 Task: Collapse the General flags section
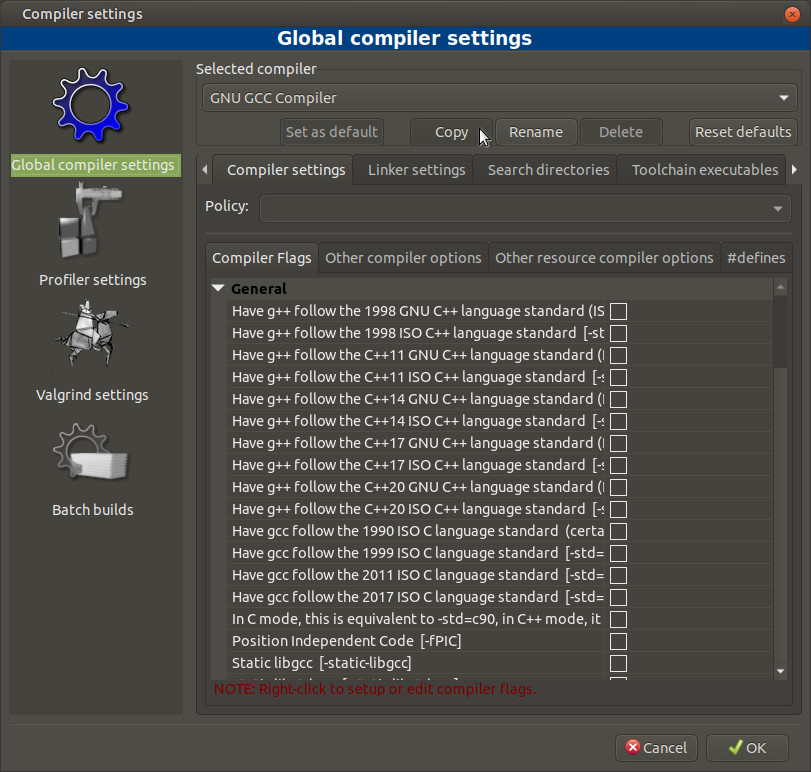(219, 289)
